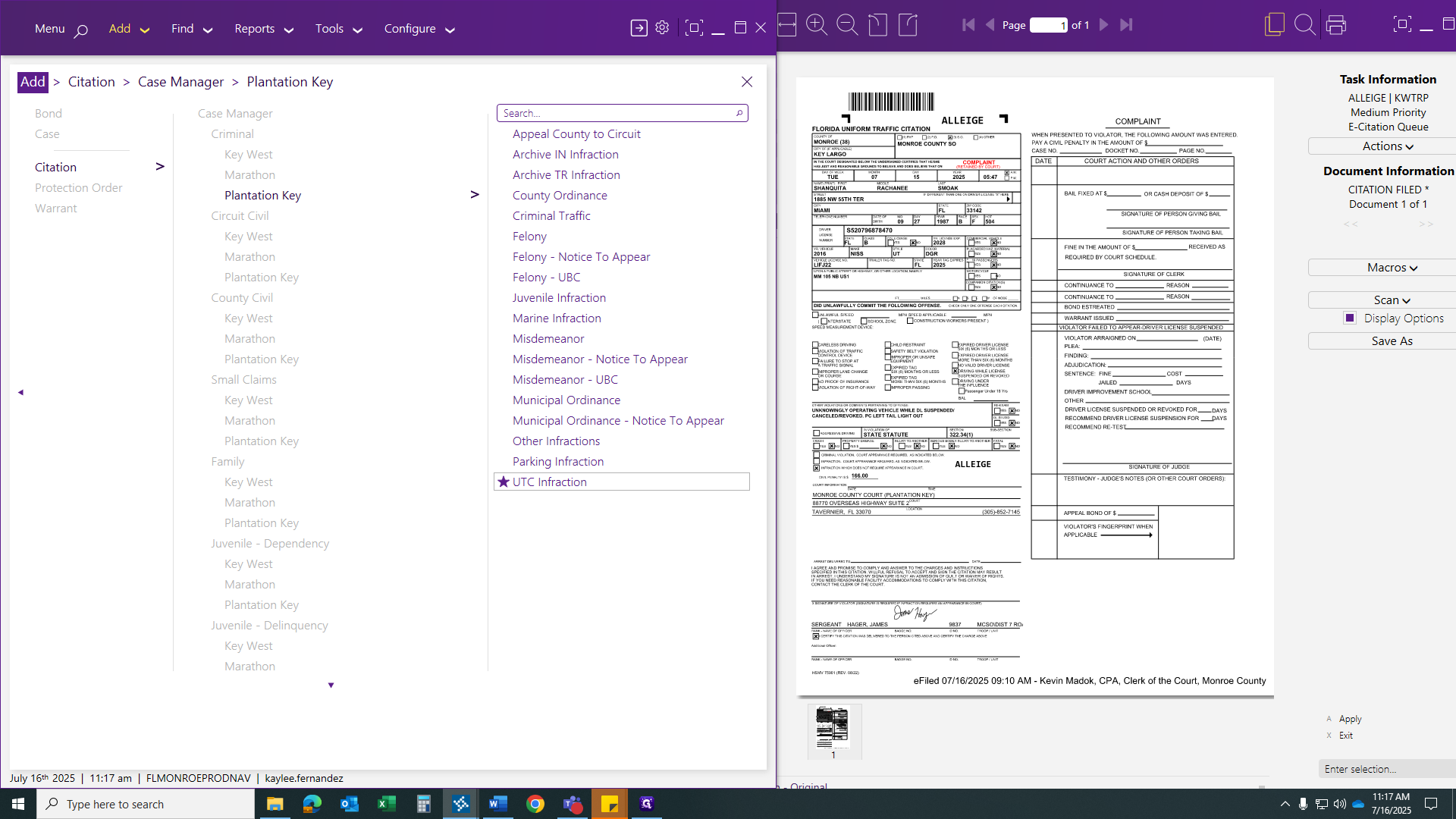The image size is (1456, 819).
Task: Click the zoom out magnifier icon
Action: (847, 25)
